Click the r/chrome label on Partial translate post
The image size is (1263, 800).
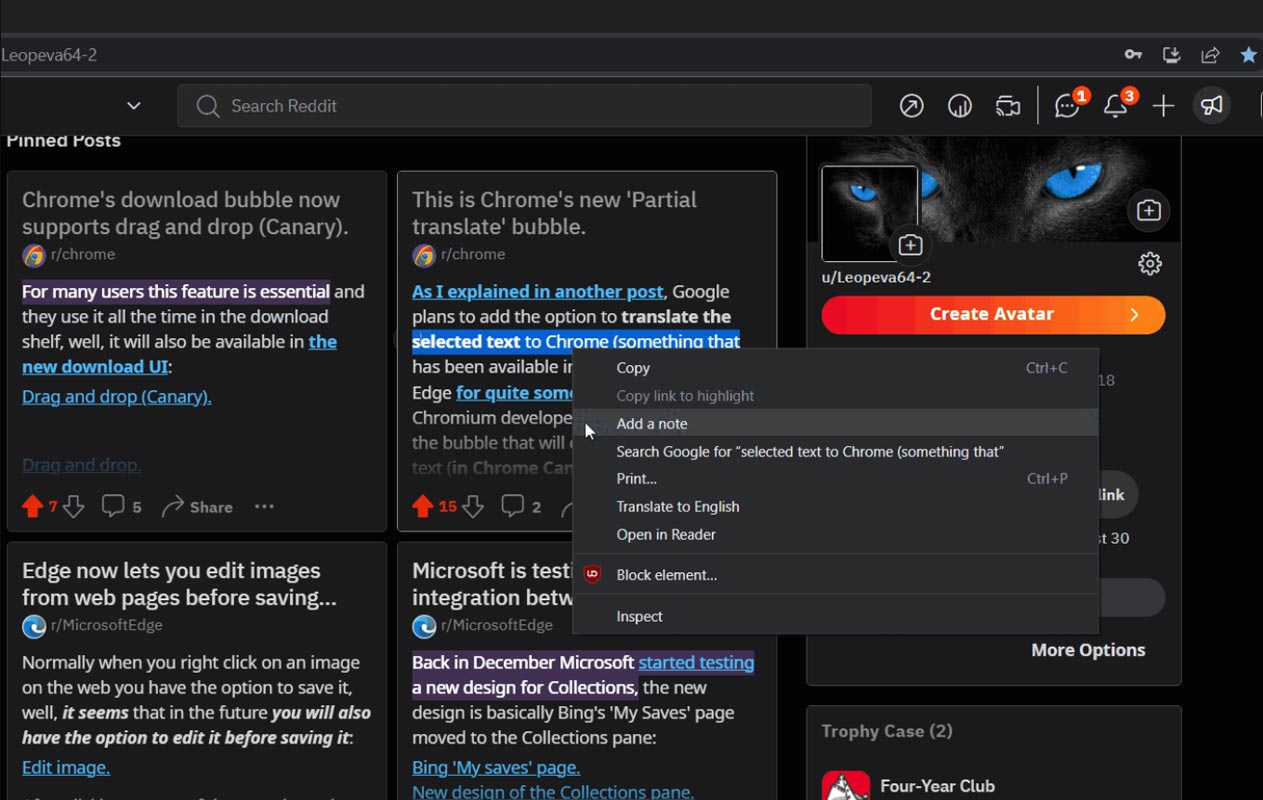[473, 255]
